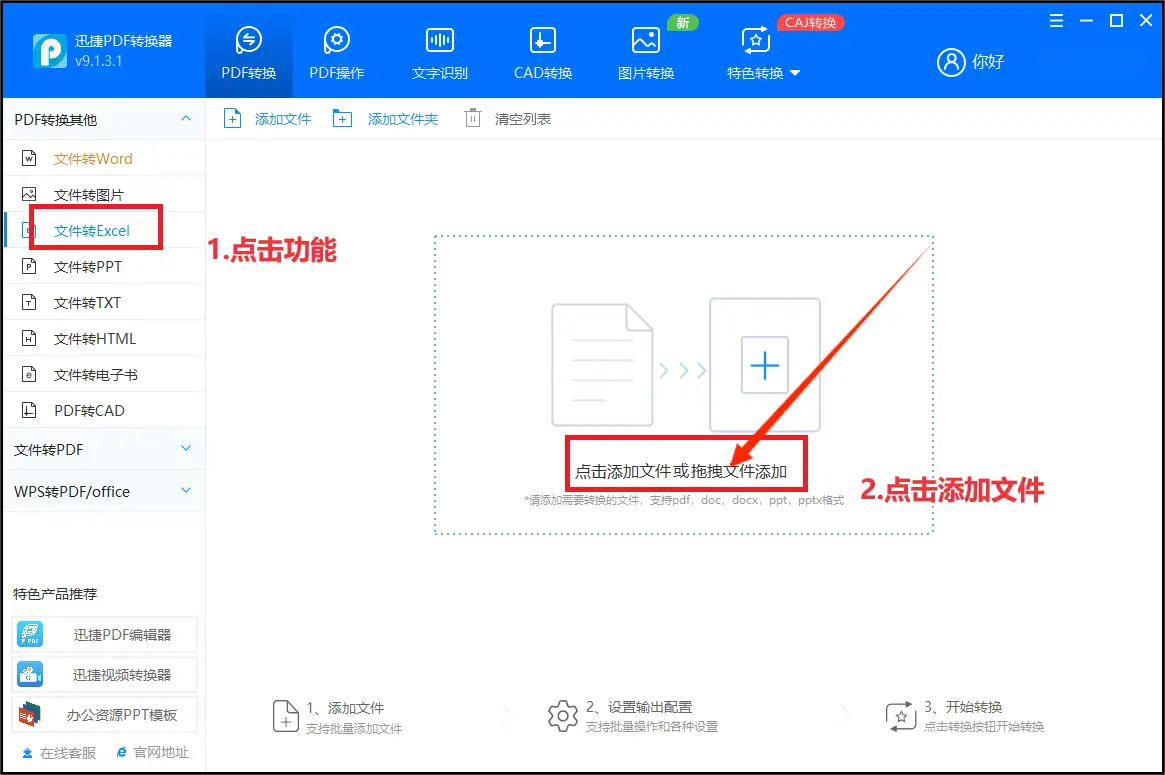
Task: Expand the WPS转PDF/office section
Action: click(185, 491)
